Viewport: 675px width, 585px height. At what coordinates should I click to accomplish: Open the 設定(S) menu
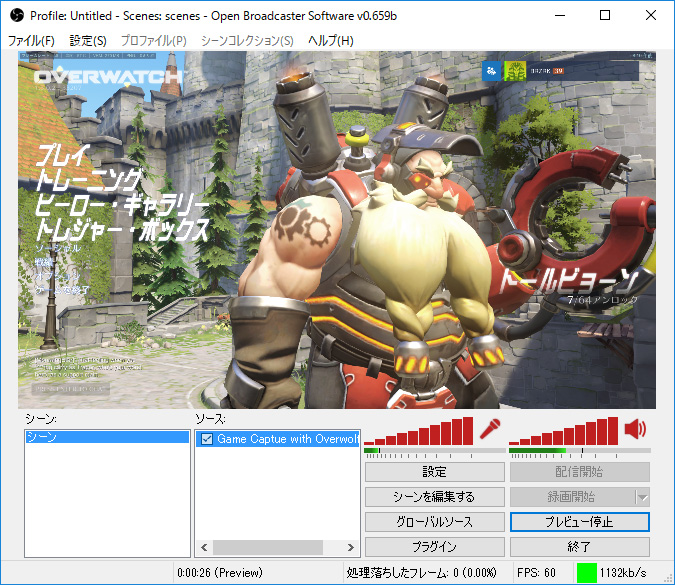(88, 40)
